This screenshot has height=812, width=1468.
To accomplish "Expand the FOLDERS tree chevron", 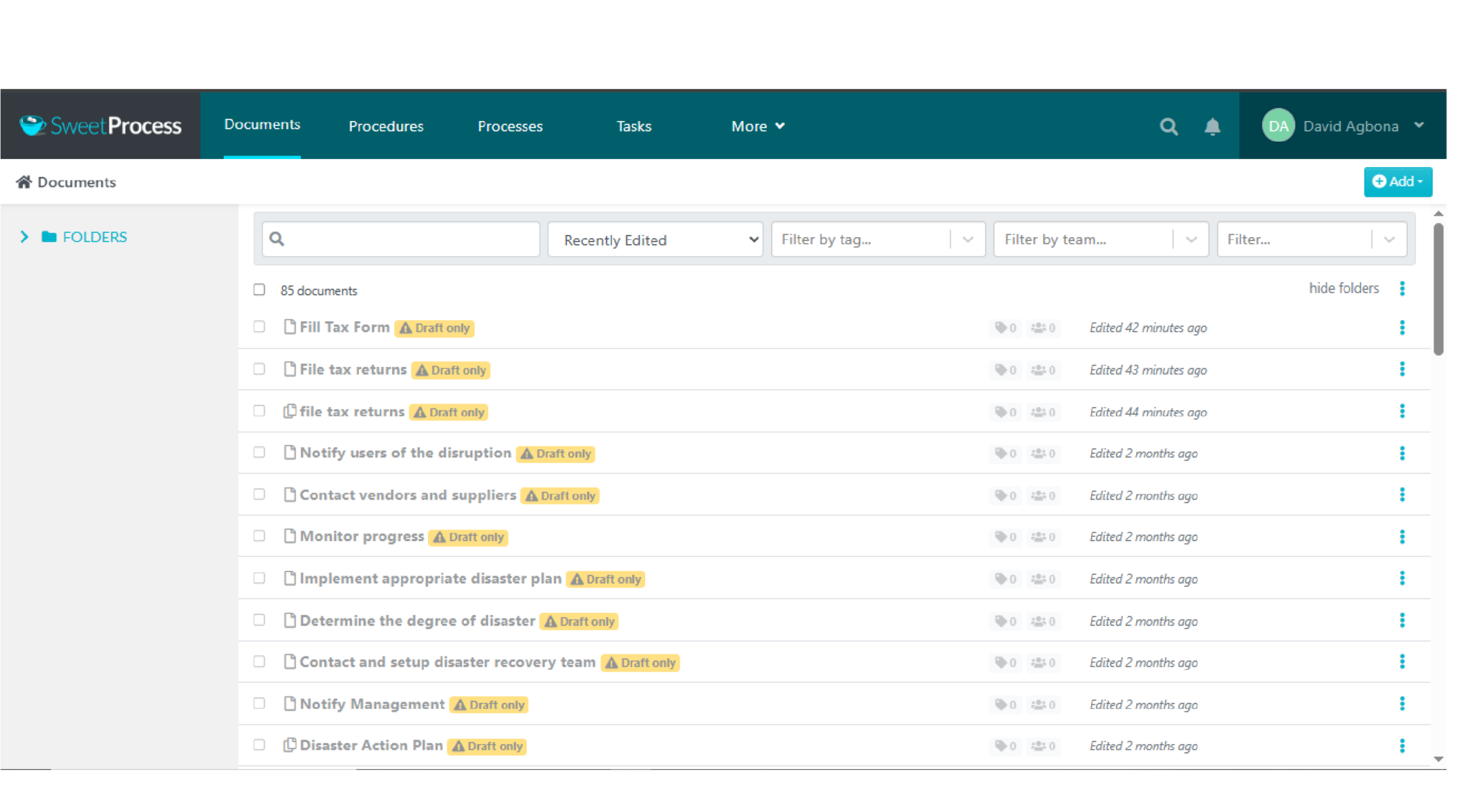I will pos(24,237).
